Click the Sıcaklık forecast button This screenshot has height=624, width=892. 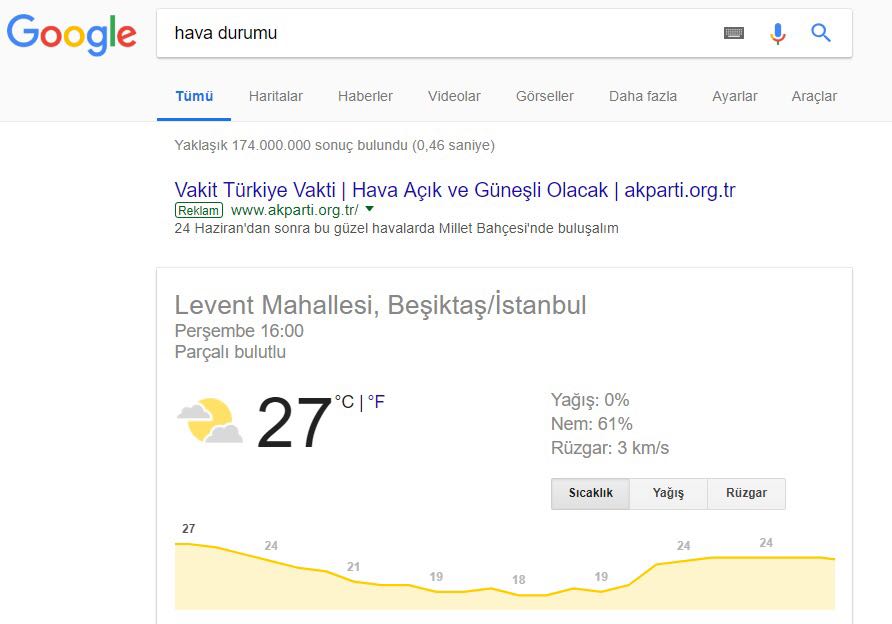[x=589, y=493]
